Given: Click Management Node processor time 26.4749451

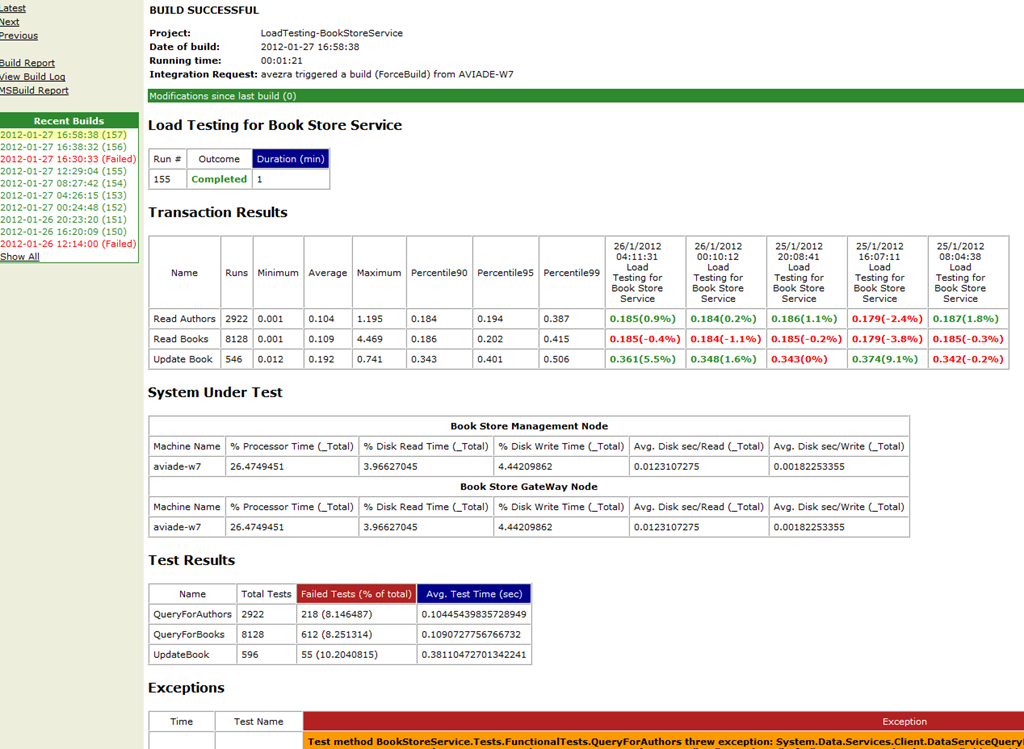Looking at the screenshot, I should (257, 466).
